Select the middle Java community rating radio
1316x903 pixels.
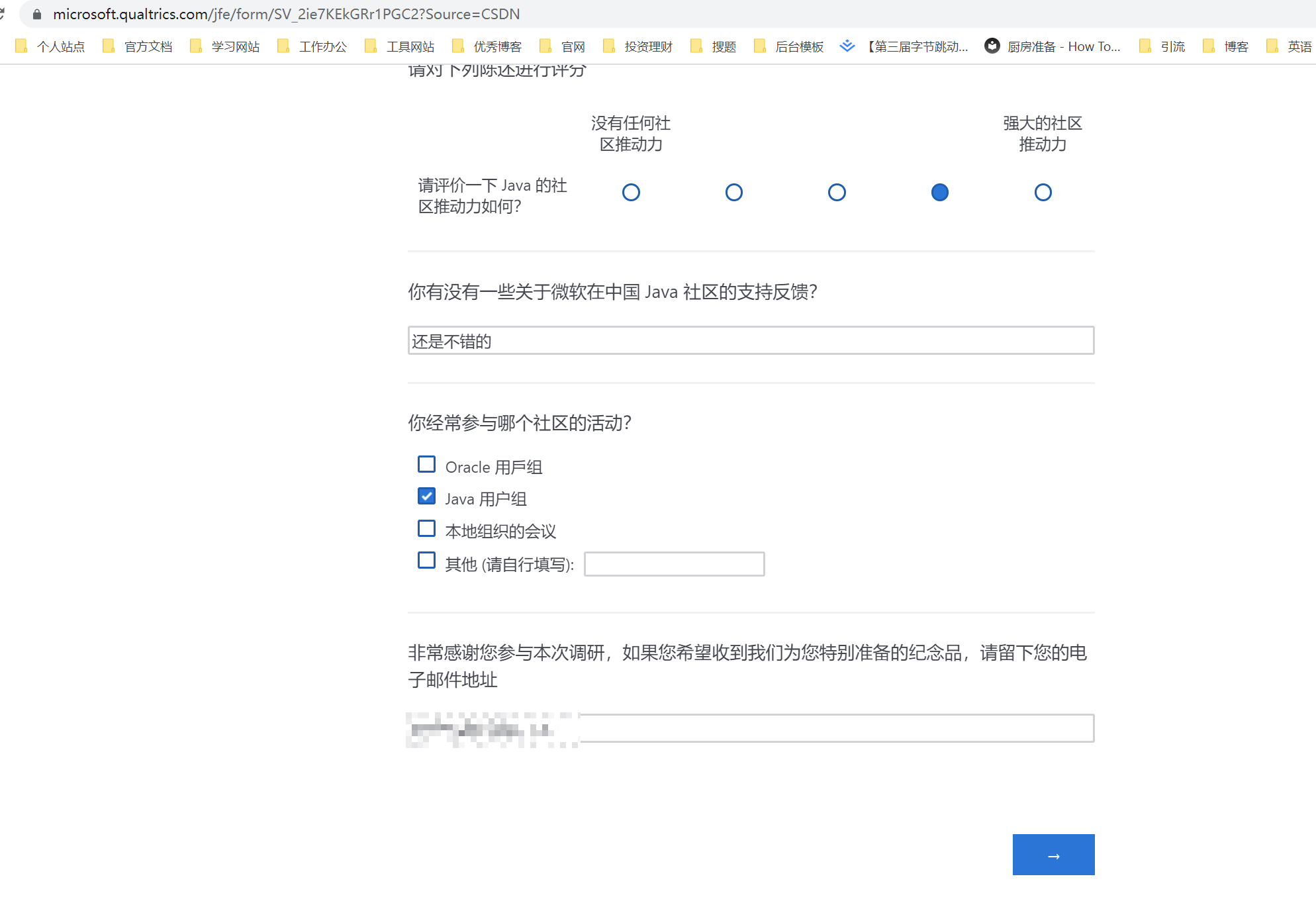tap(837, 193)
